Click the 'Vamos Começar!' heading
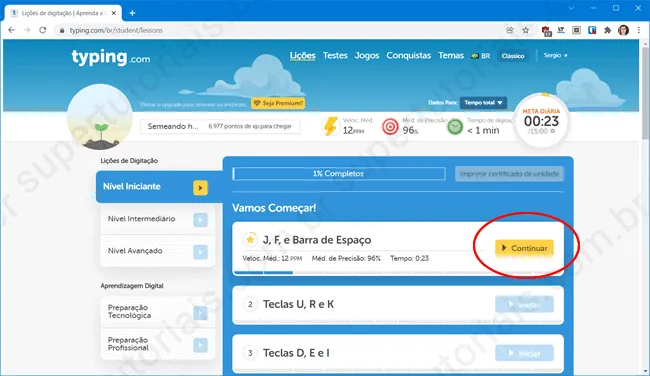The image size is (650, 376). click(274, 208)
